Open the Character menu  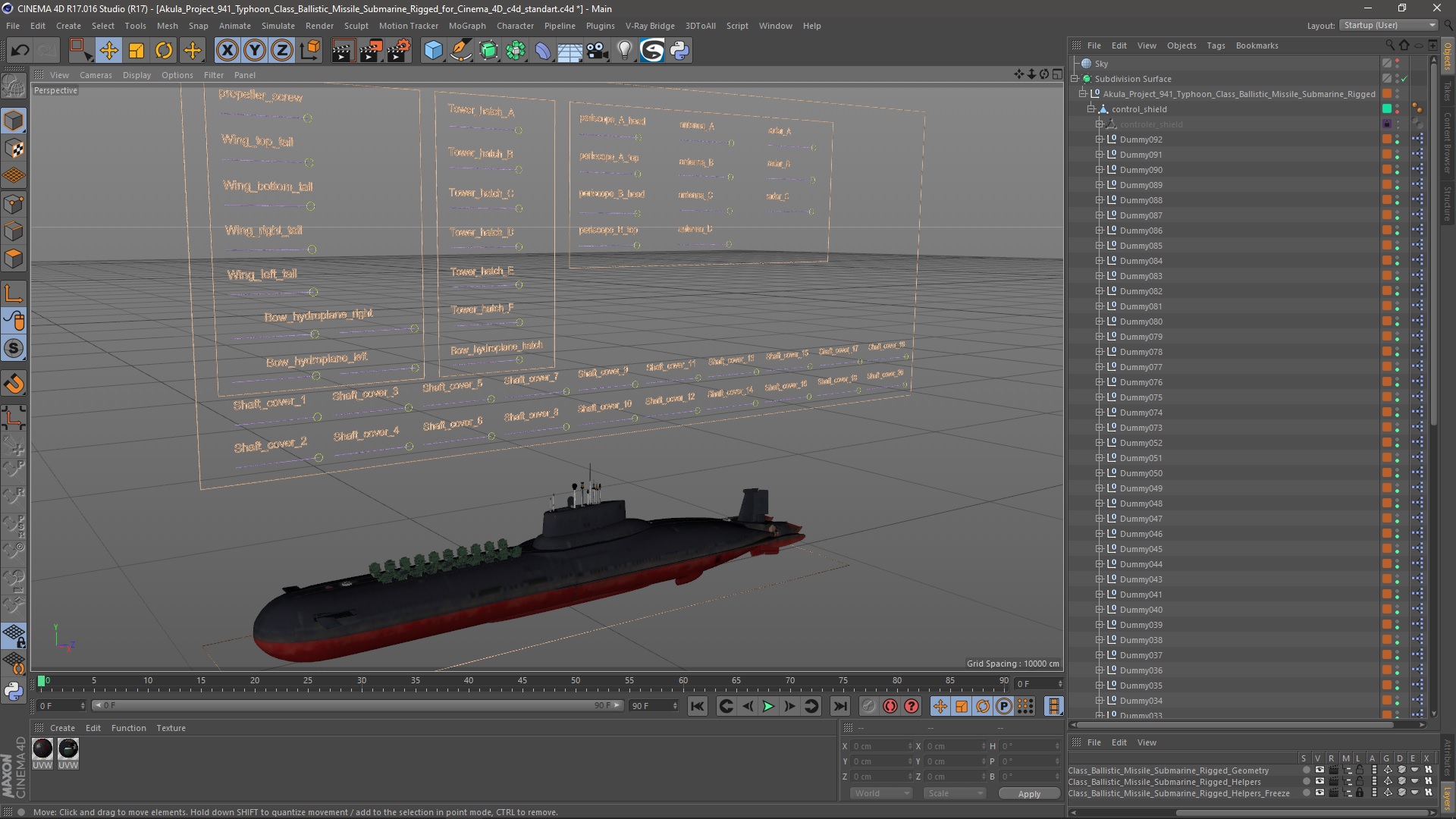(515, 26)
